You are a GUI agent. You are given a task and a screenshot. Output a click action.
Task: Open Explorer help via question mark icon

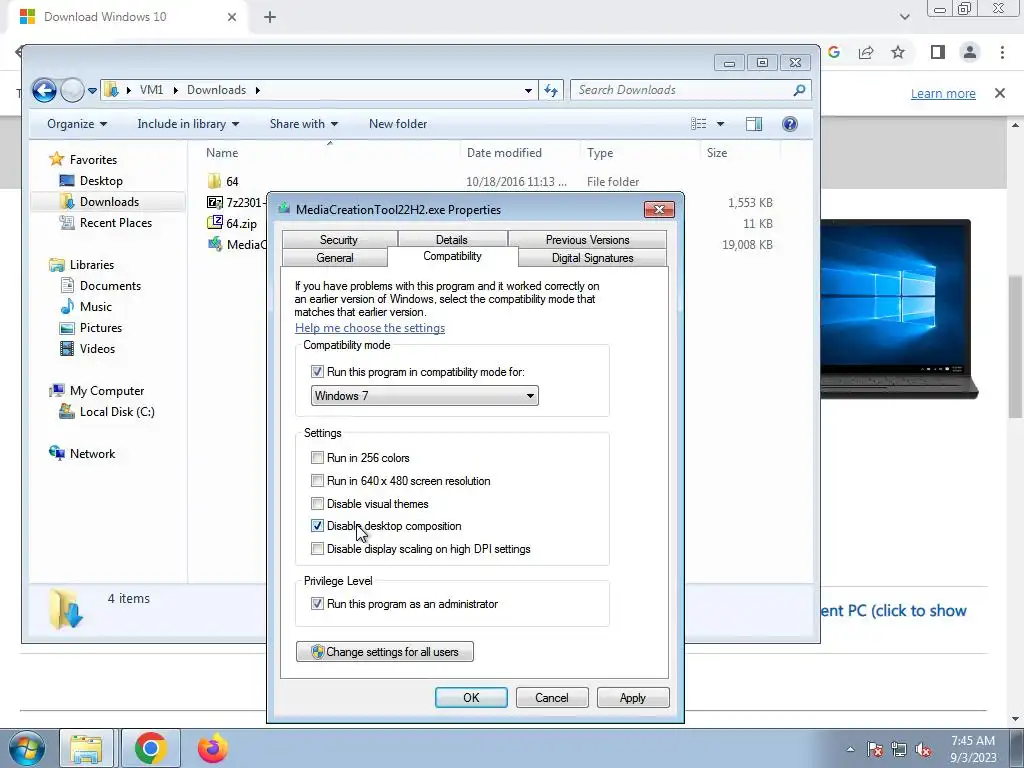[790, 123]
